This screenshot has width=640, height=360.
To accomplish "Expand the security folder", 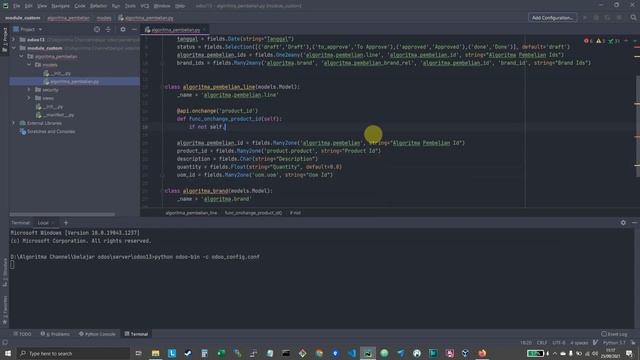I will click(29, 89).
